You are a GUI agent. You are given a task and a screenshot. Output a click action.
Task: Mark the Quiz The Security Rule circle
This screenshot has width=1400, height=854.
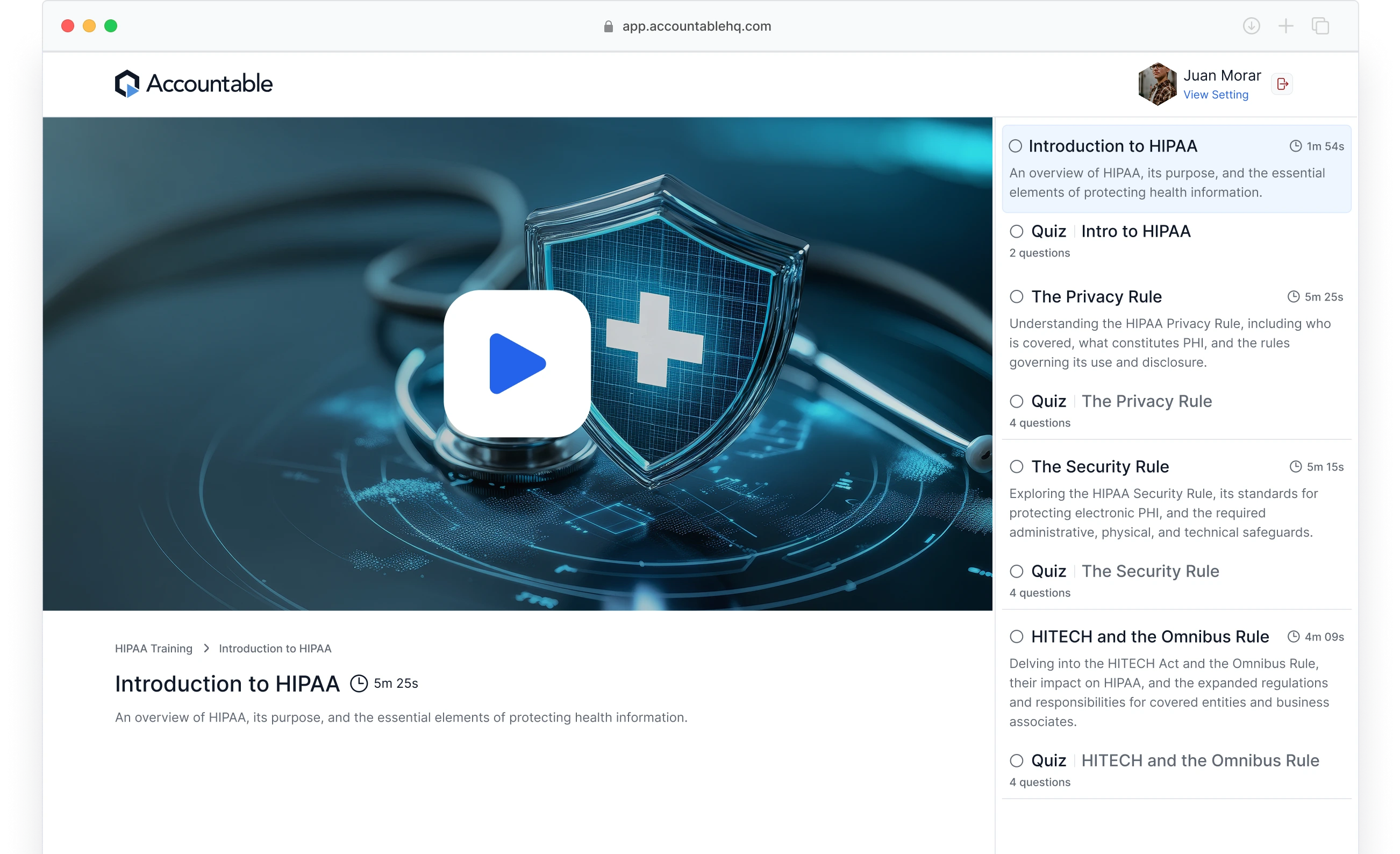click(x=1017, y=571)
